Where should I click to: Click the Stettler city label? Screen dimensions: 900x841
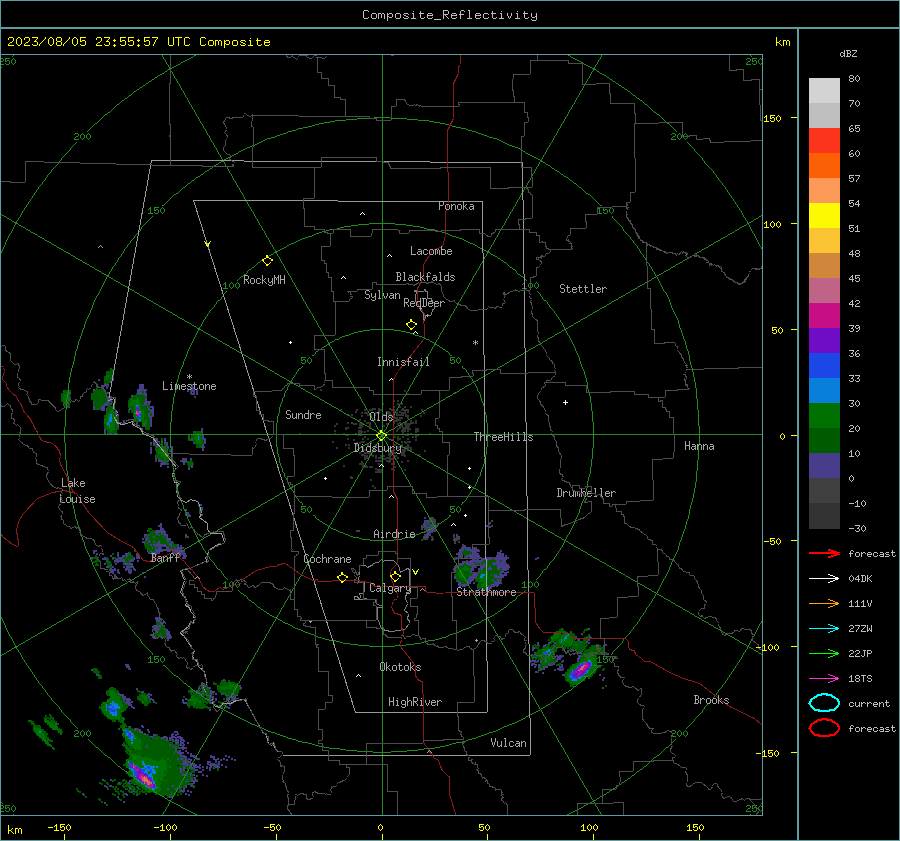[583, 289]
